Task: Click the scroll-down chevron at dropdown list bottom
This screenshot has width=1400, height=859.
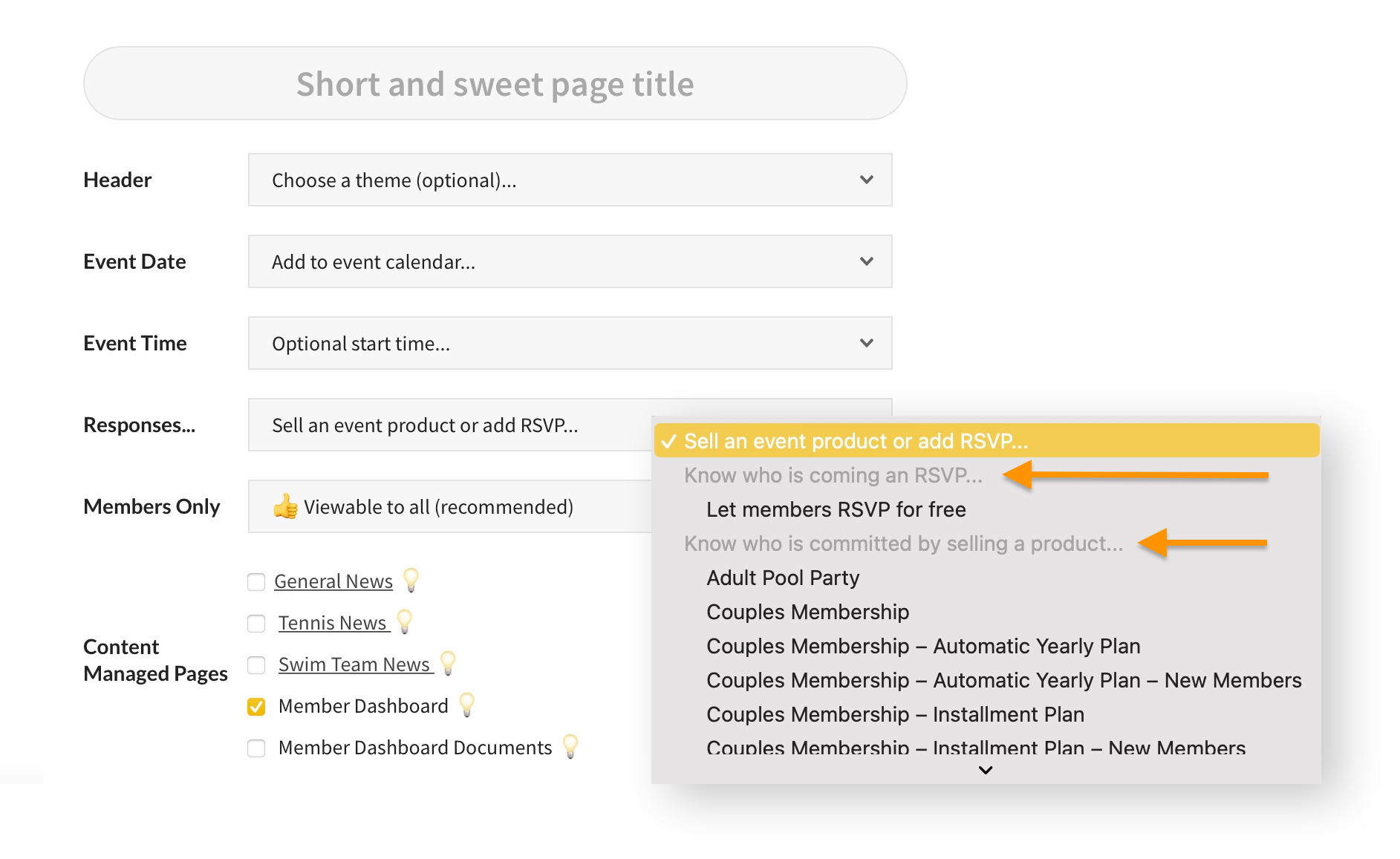Action: (x=986, y=770)
